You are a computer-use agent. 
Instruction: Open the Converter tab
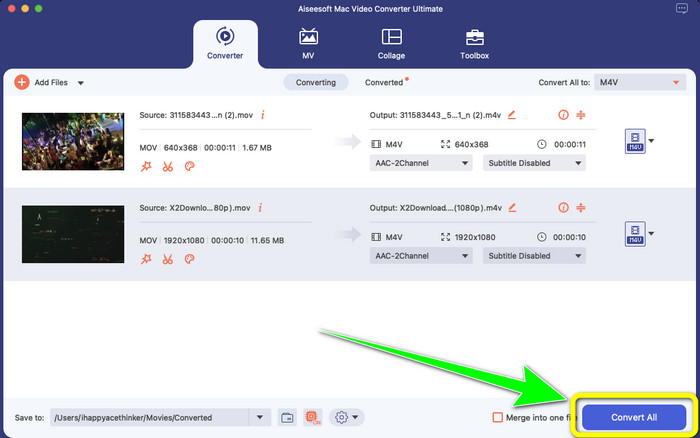pos(225,44)
